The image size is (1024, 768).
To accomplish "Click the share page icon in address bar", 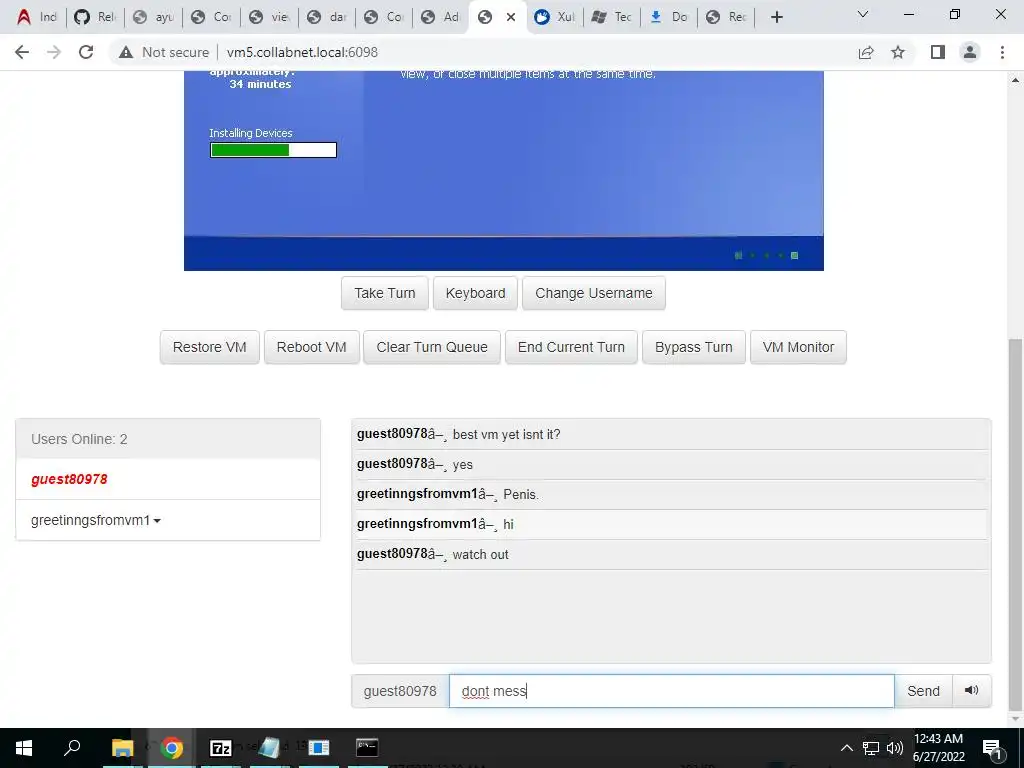I will pyautogui.click(x=866, y=52).
